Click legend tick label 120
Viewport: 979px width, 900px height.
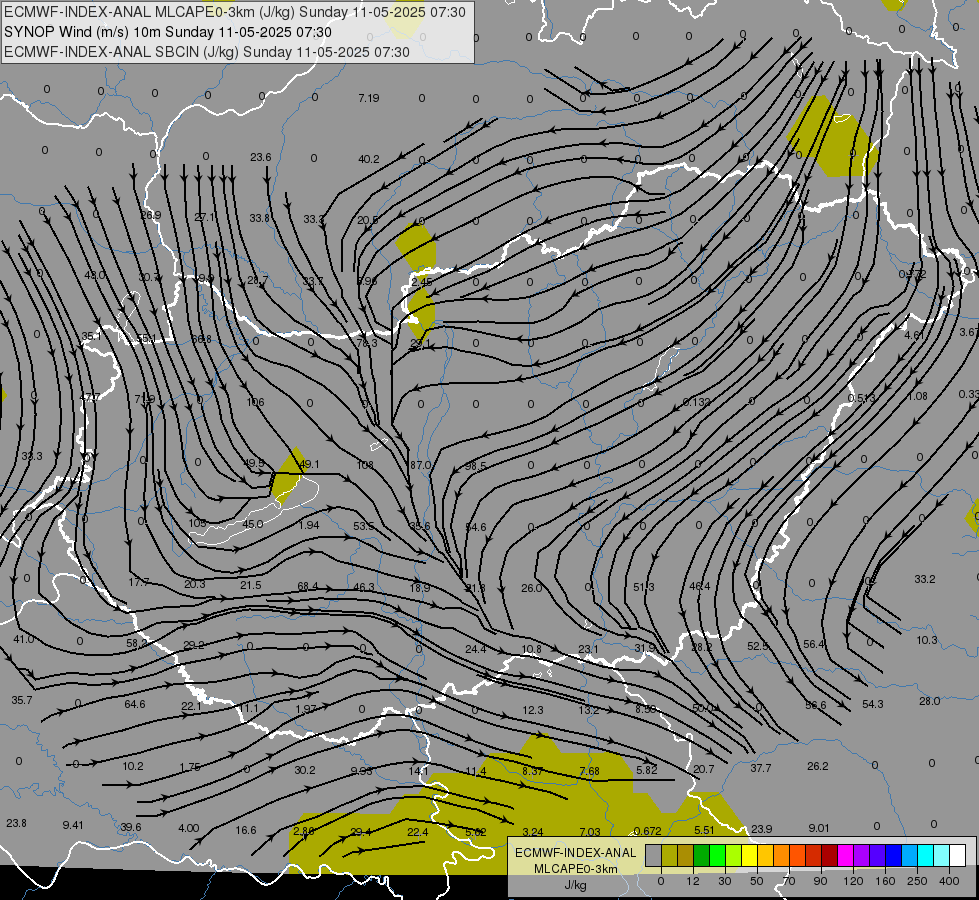pyautogui.click(x=853, y=881)
